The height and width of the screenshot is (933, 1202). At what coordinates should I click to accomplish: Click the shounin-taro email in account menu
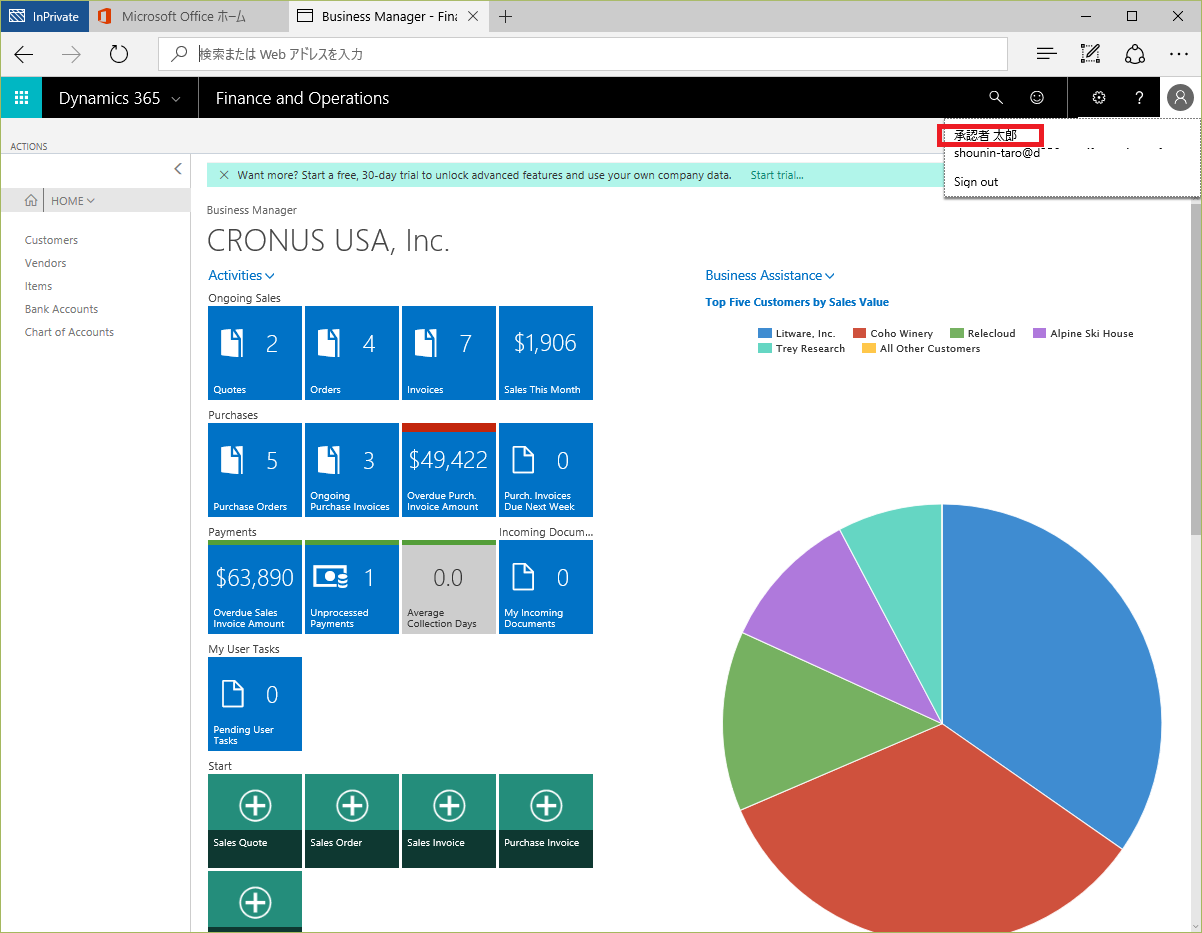tap(997, 154)
